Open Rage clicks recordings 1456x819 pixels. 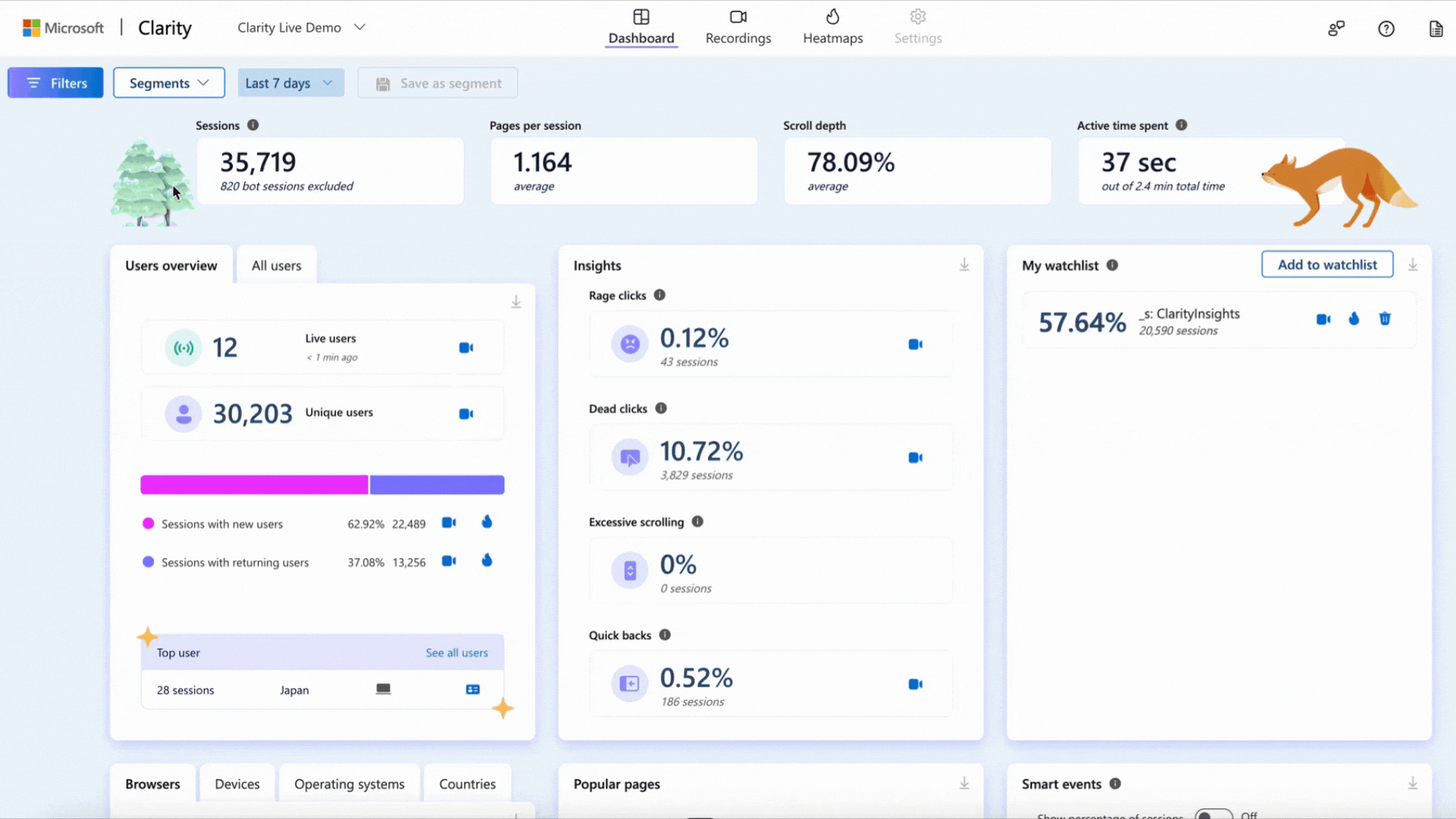click(915, 344)
